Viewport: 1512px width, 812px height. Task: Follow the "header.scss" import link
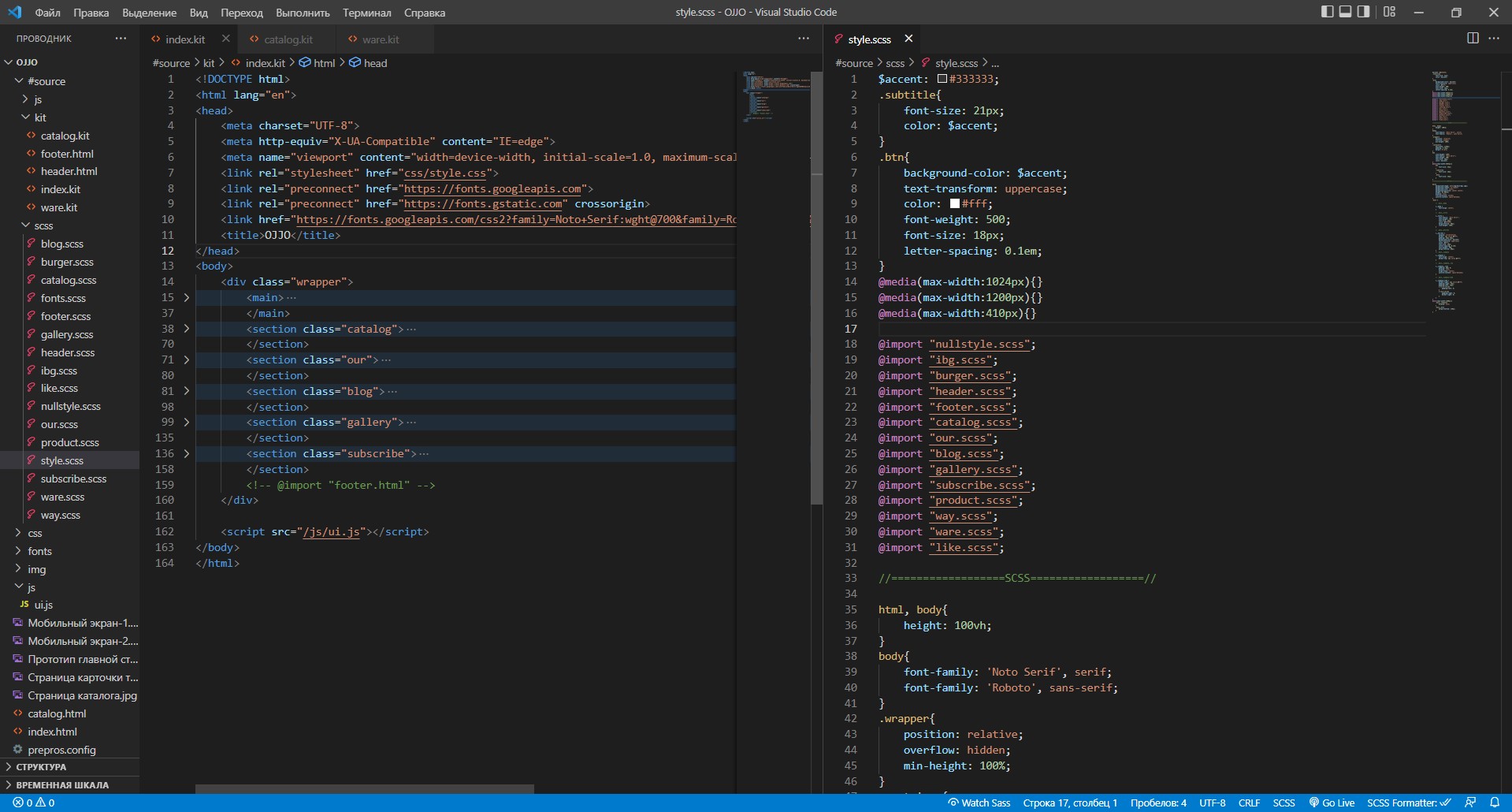coord(970,392)
